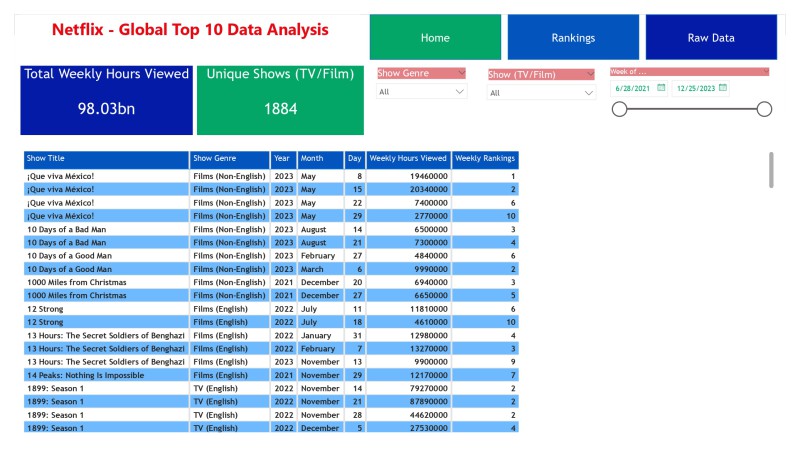
Task: Click the 'March' month cell
Action: [312, 269]
